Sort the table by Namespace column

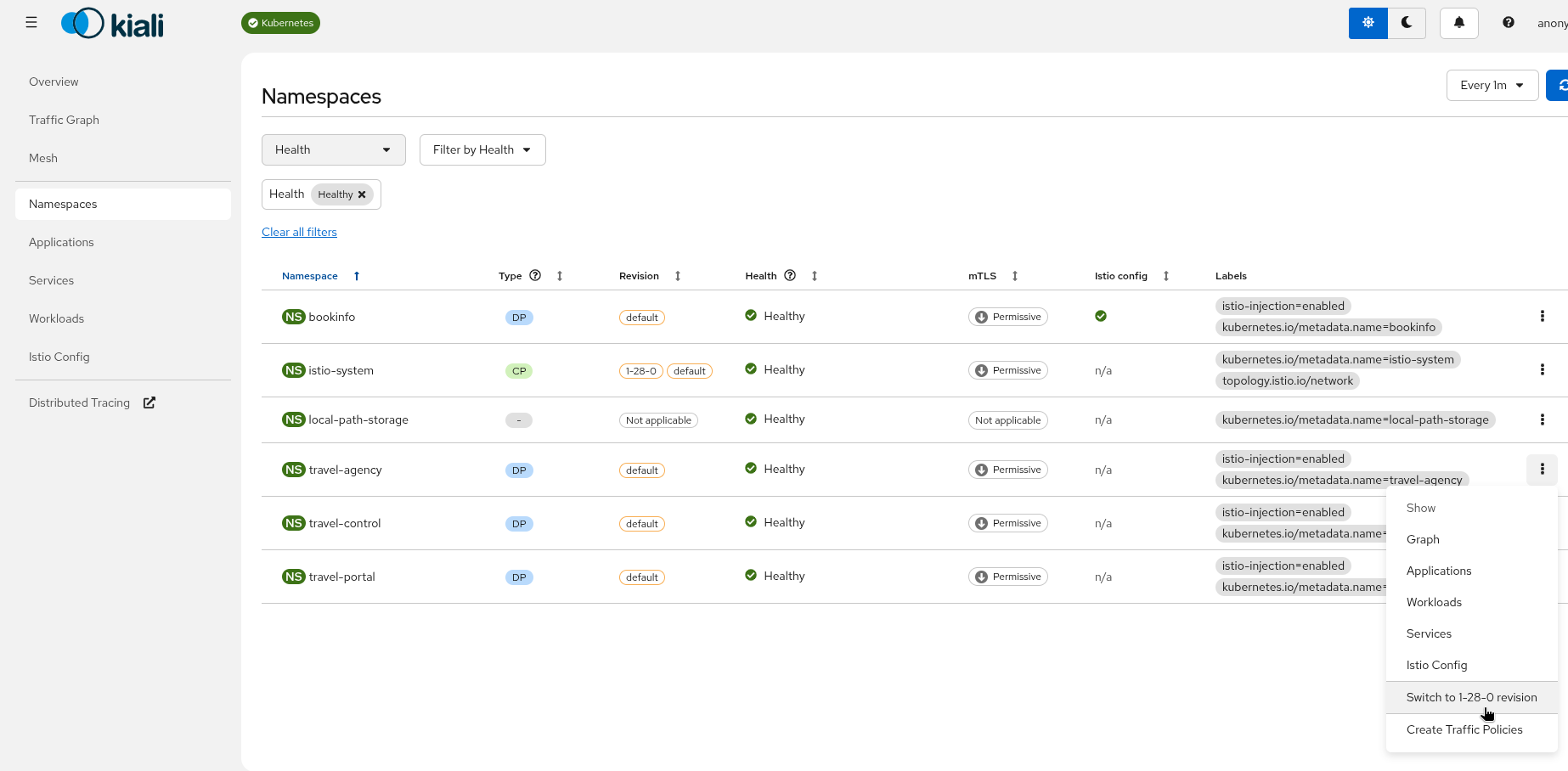click(x=310, y=276)
